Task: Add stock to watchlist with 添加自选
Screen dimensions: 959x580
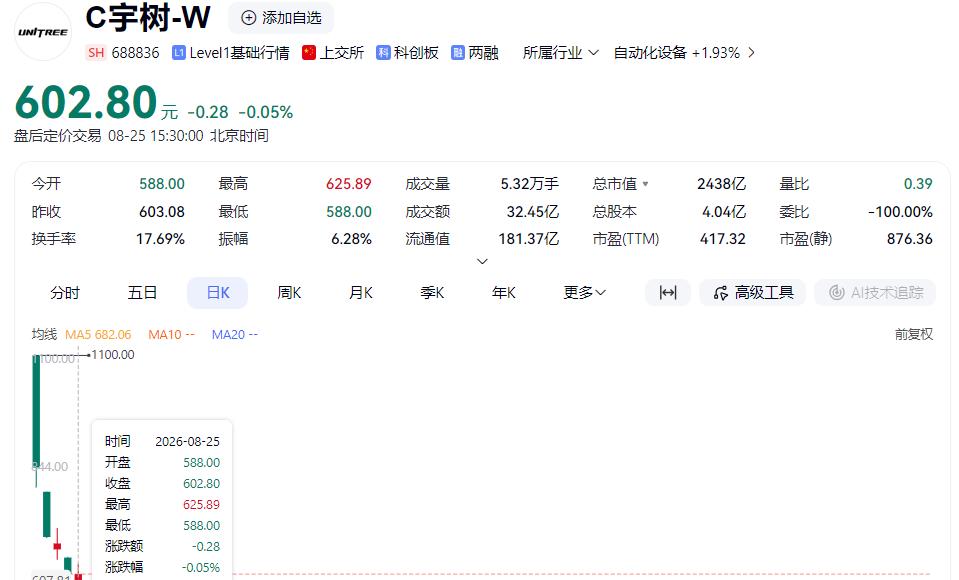Action: (281, 18)
